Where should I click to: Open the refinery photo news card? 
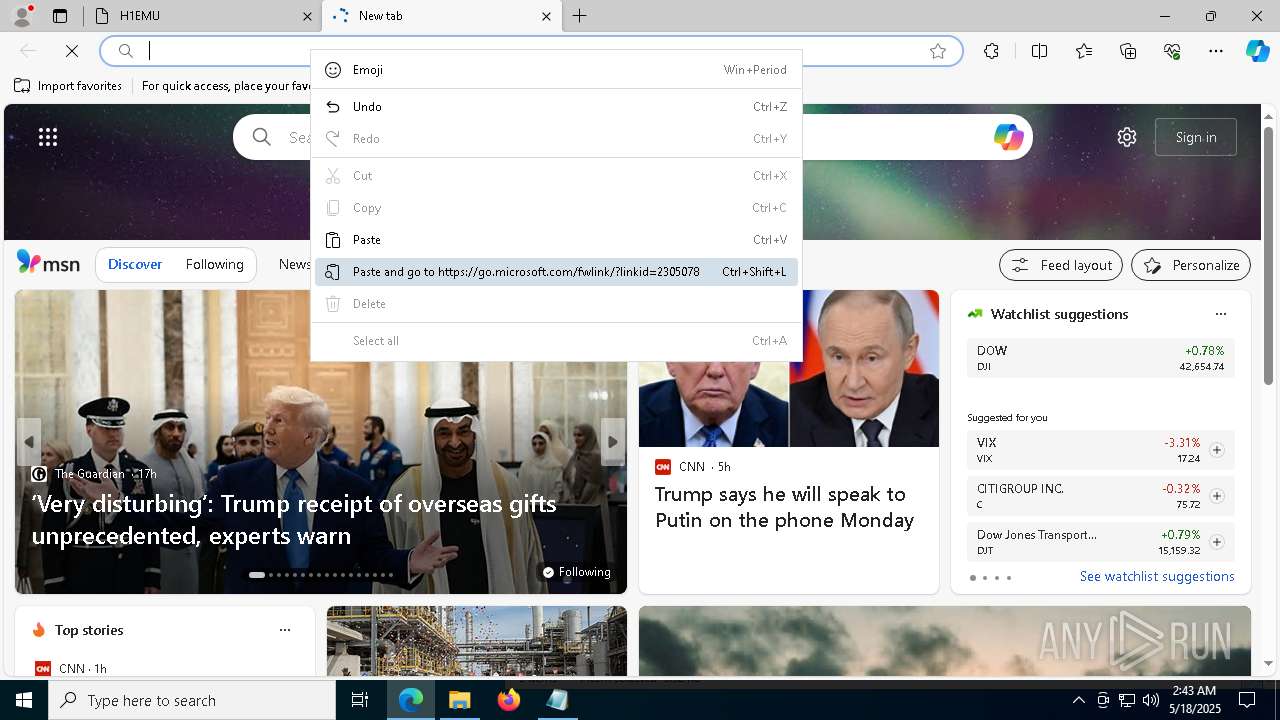point(477,641)
